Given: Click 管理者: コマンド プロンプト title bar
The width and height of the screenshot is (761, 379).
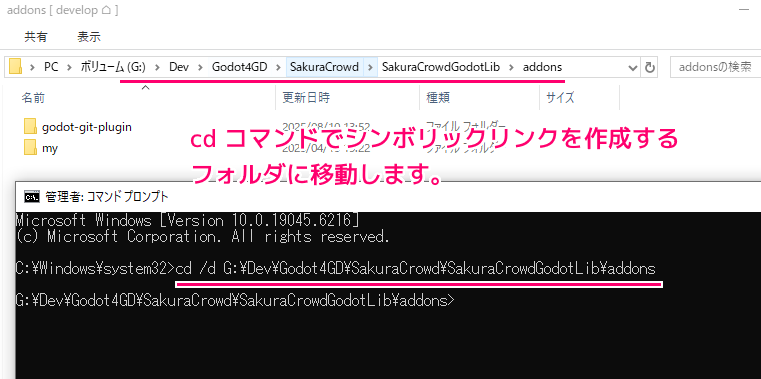Looking at the screenshot, I should tap(107, 197).
